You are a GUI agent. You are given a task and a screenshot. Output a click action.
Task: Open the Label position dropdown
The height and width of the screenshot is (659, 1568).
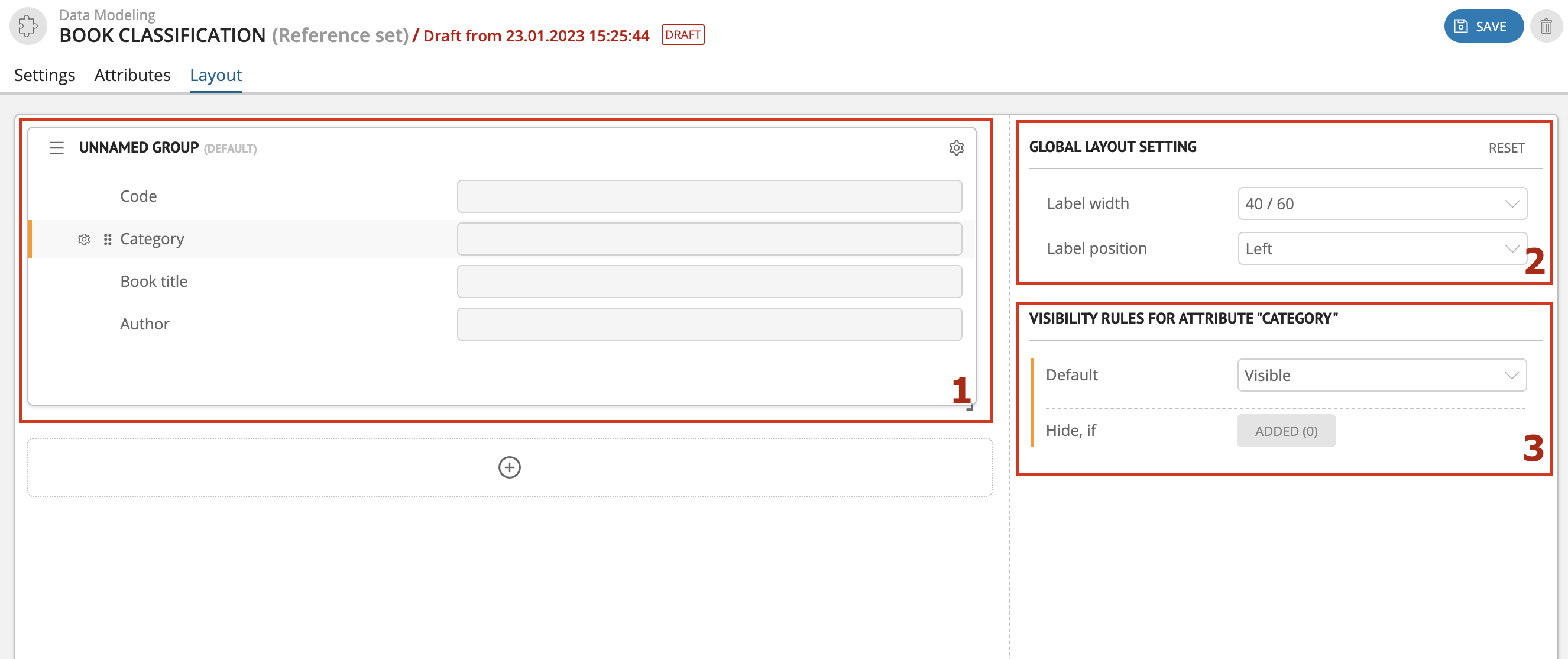pyautogui.click(x=1382, y=248)
